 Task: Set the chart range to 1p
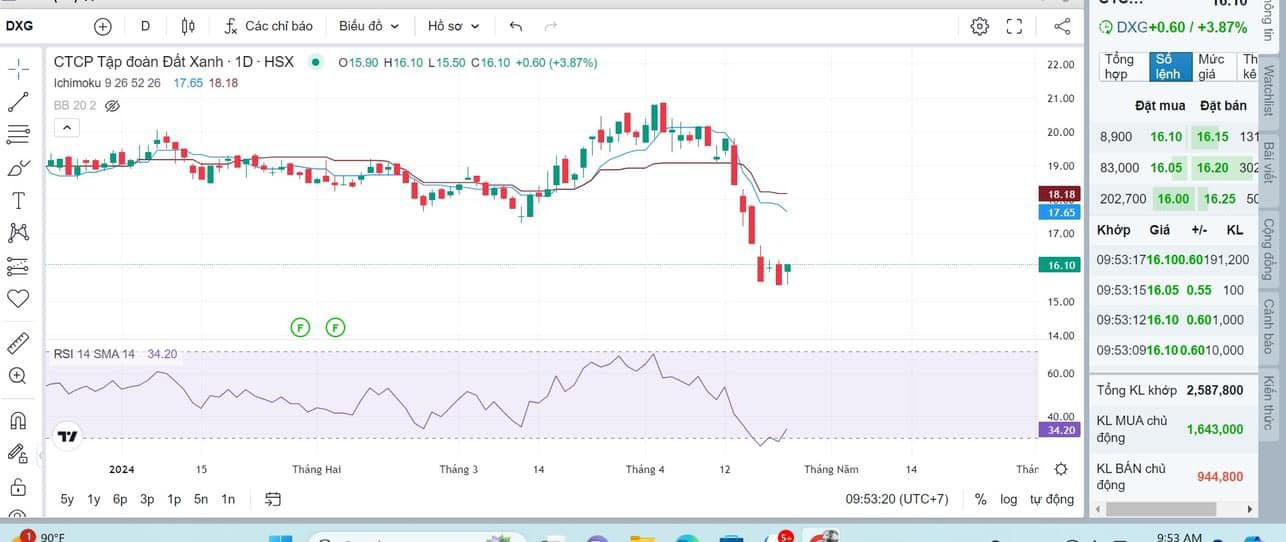tap(174, 499)
